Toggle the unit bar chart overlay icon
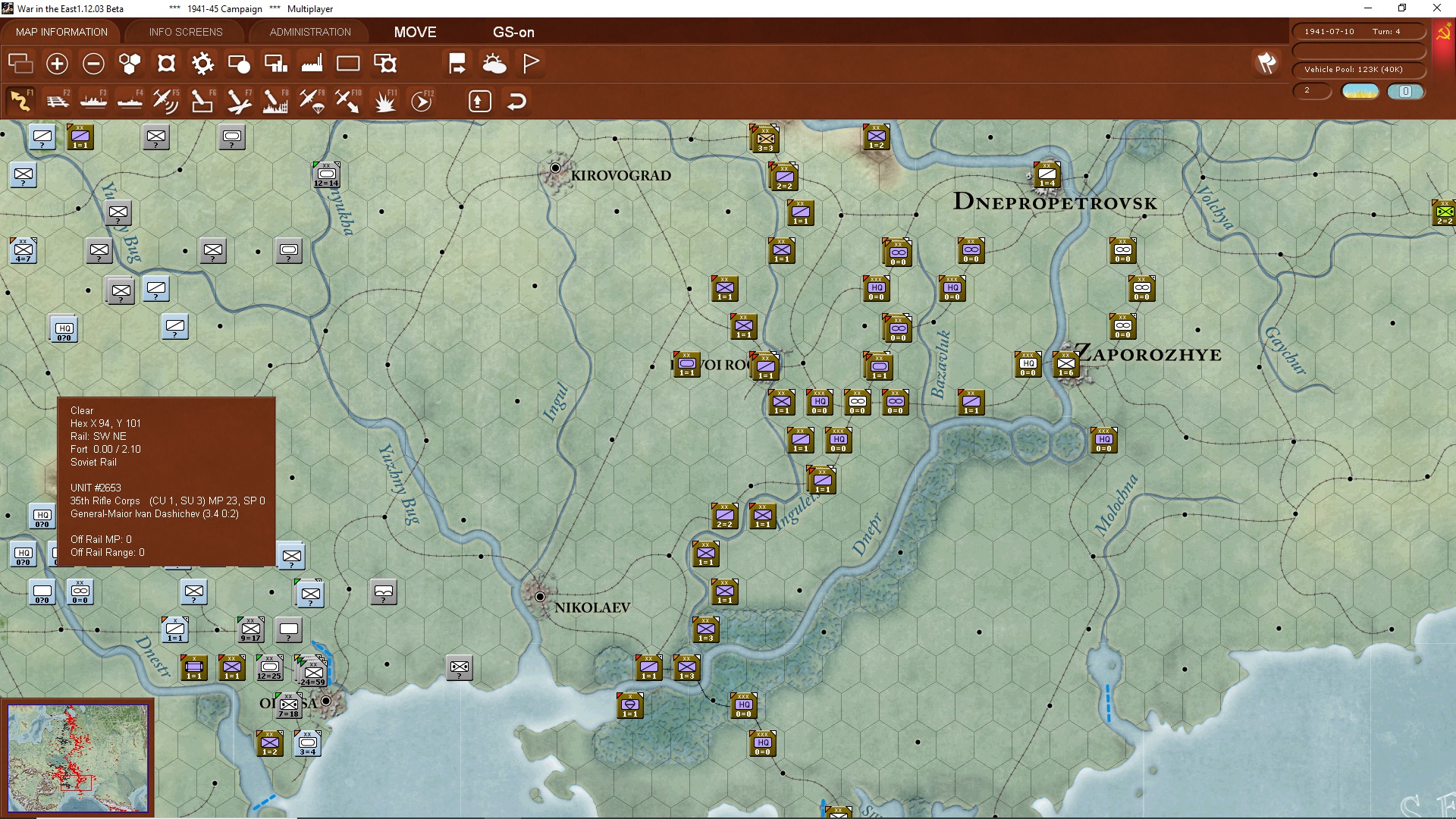 coord(275,64)
